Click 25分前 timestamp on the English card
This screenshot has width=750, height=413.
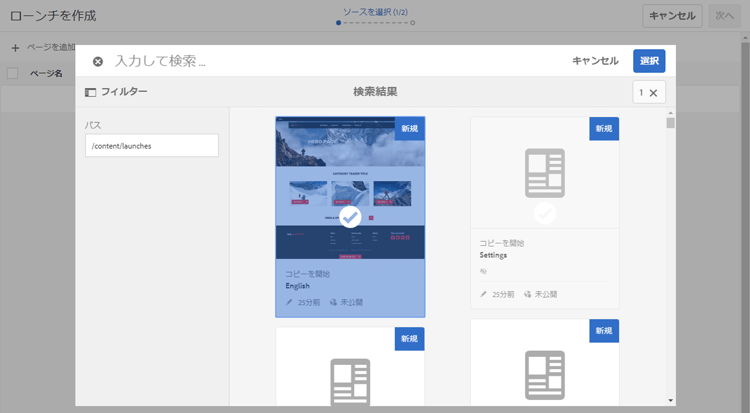tap(309, 302)
